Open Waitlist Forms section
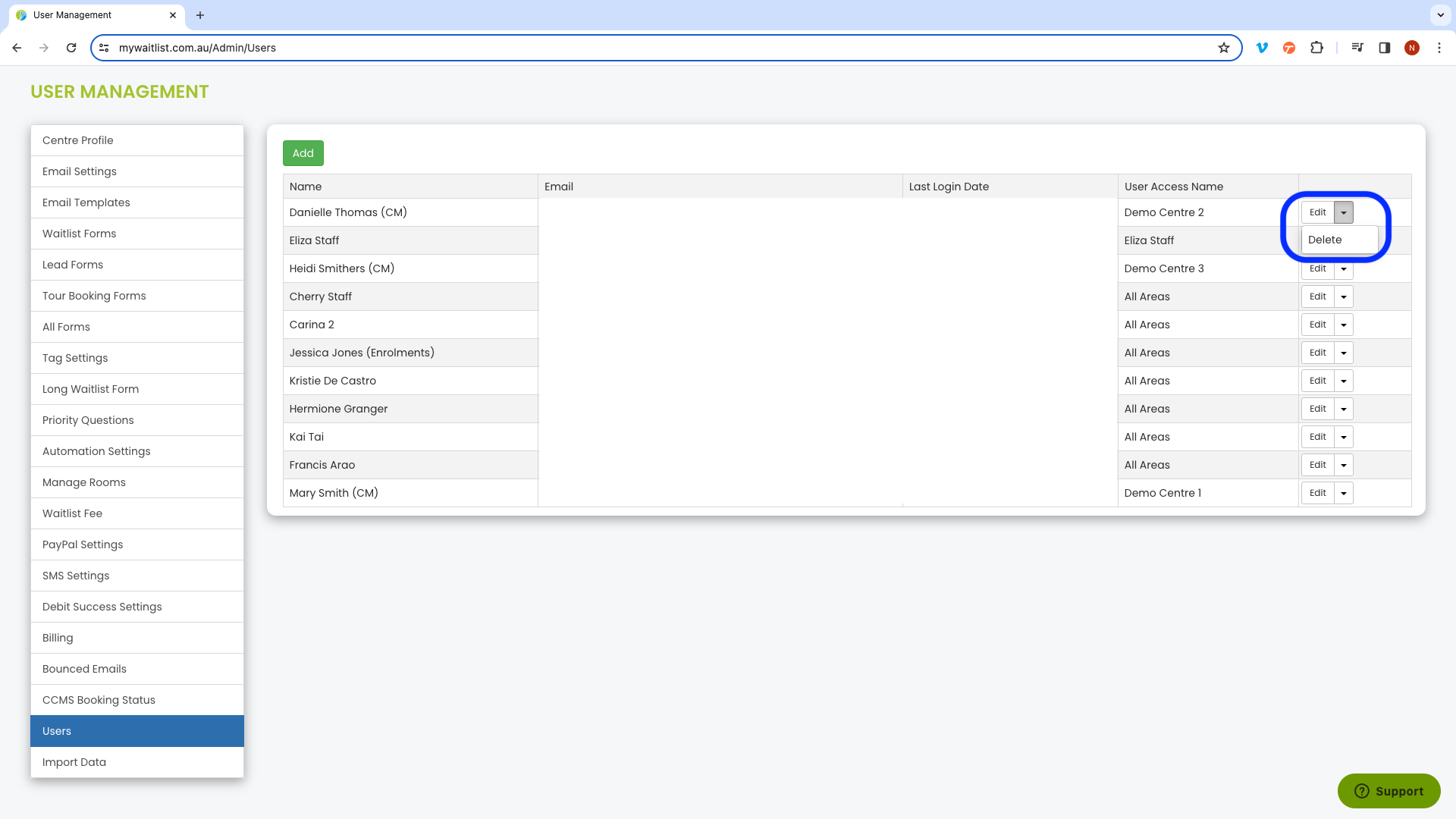The width and height of the screenshot is (1456, 819). tap(137, 234)
